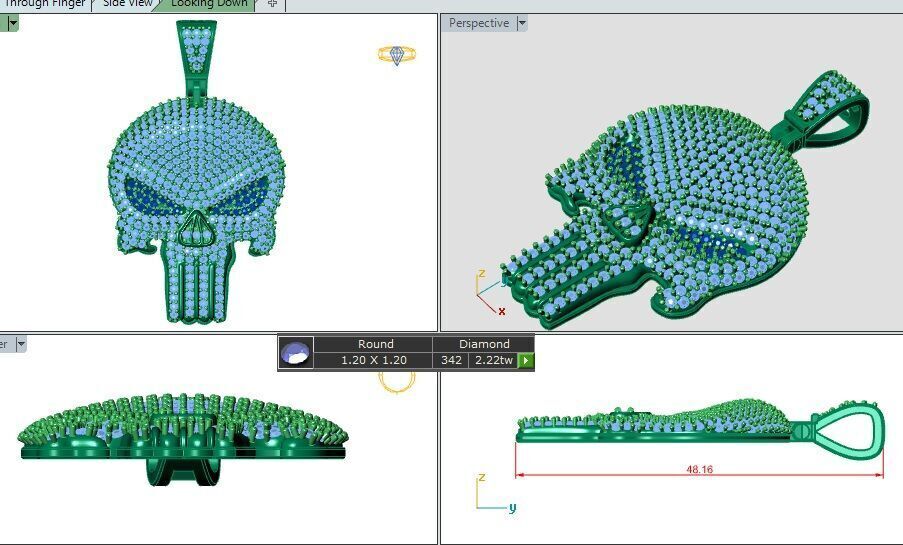Select the 2.22tw total weight value
Image resolution: width=903 pixels, height=545 pixels.
pos(494,361)
